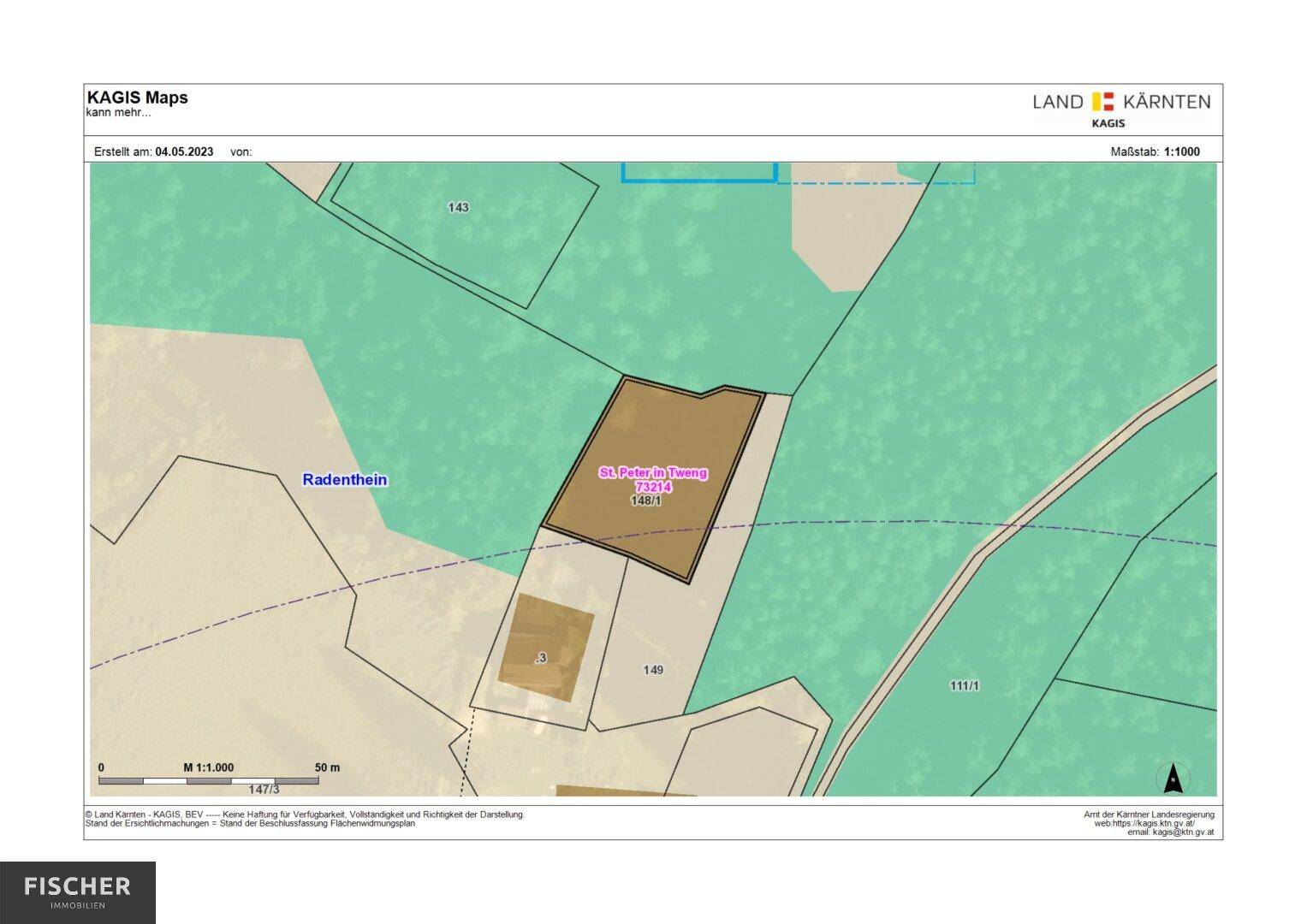Click the '50 m' scale bar end label
Image resolution: width=1307 pixels, height=924 pixels.
327,767
